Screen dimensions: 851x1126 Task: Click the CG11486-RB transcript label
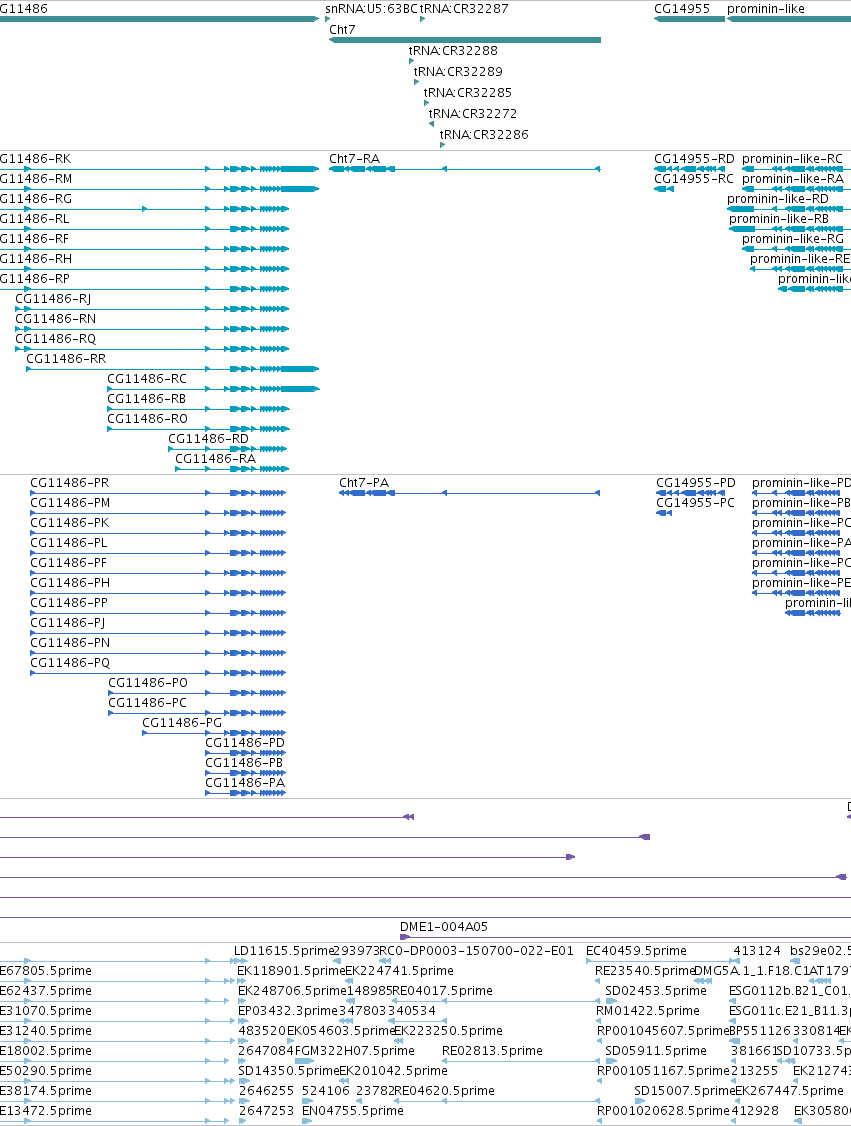coord(147,399)
